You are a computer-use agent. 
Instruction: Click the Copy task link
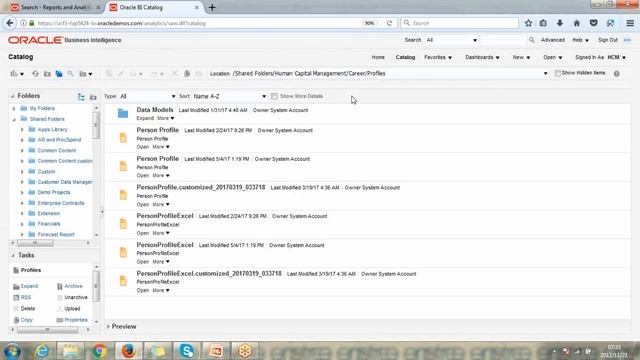click(27, 320)
